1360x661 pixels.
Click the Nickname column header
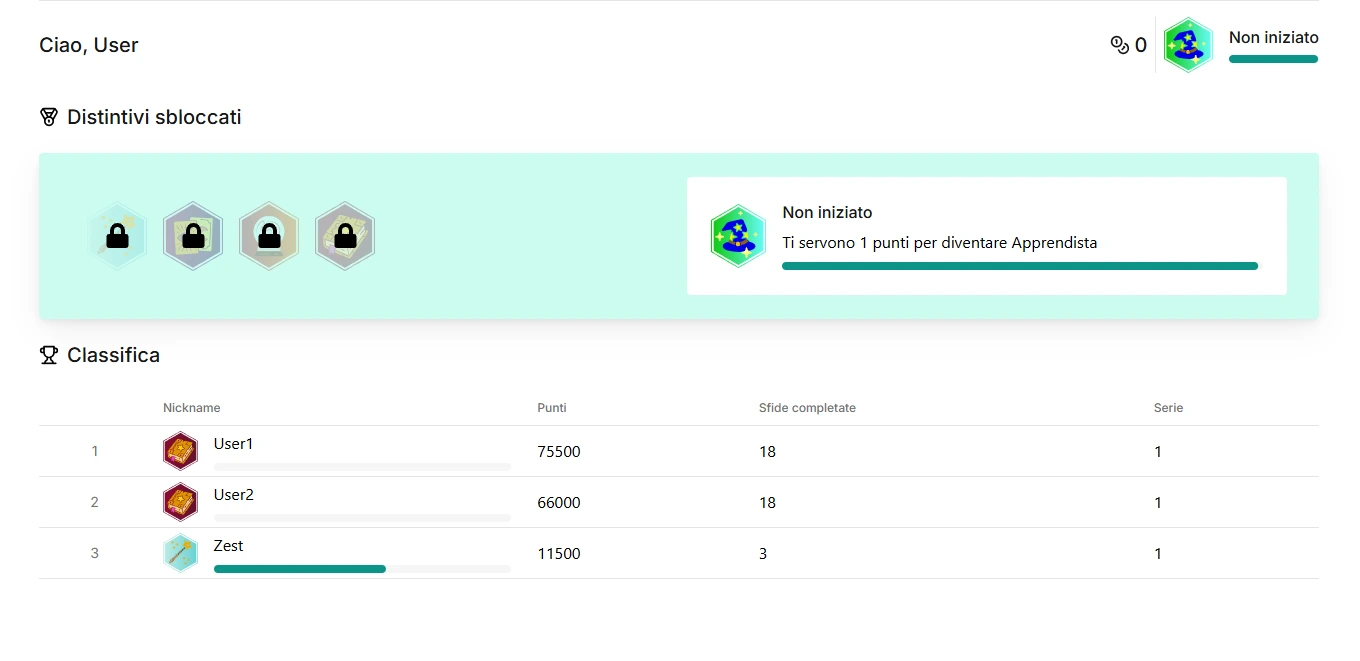(192, 408)
